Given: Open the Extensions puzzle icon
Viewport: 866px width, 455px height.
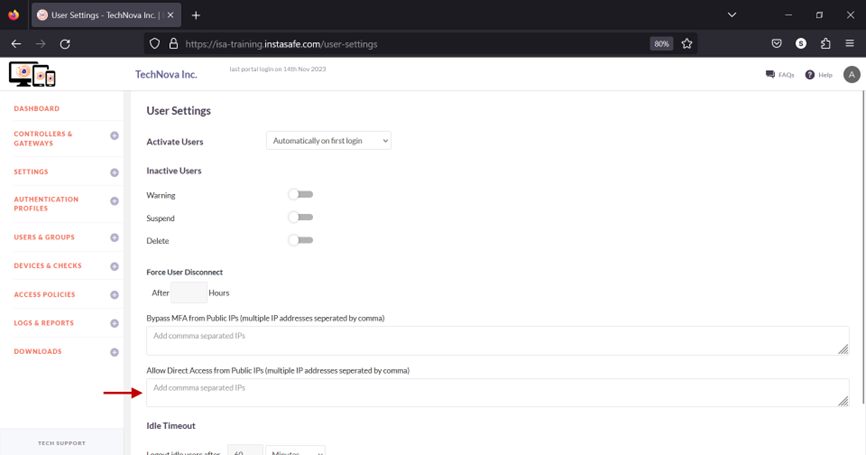Looking at the screenshot, I should pyautogui.click(x=825, y=44).
